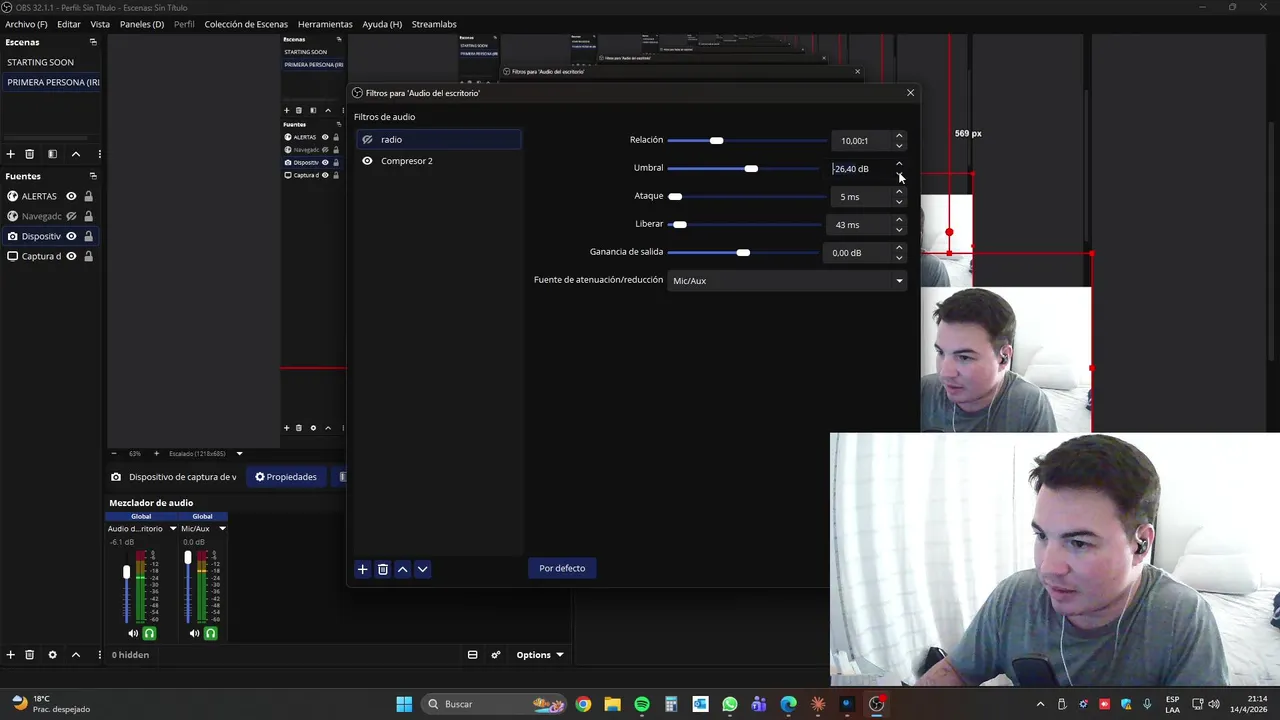Show hidden system tray icons
1280x720 pixels.
click(1040, 704)
